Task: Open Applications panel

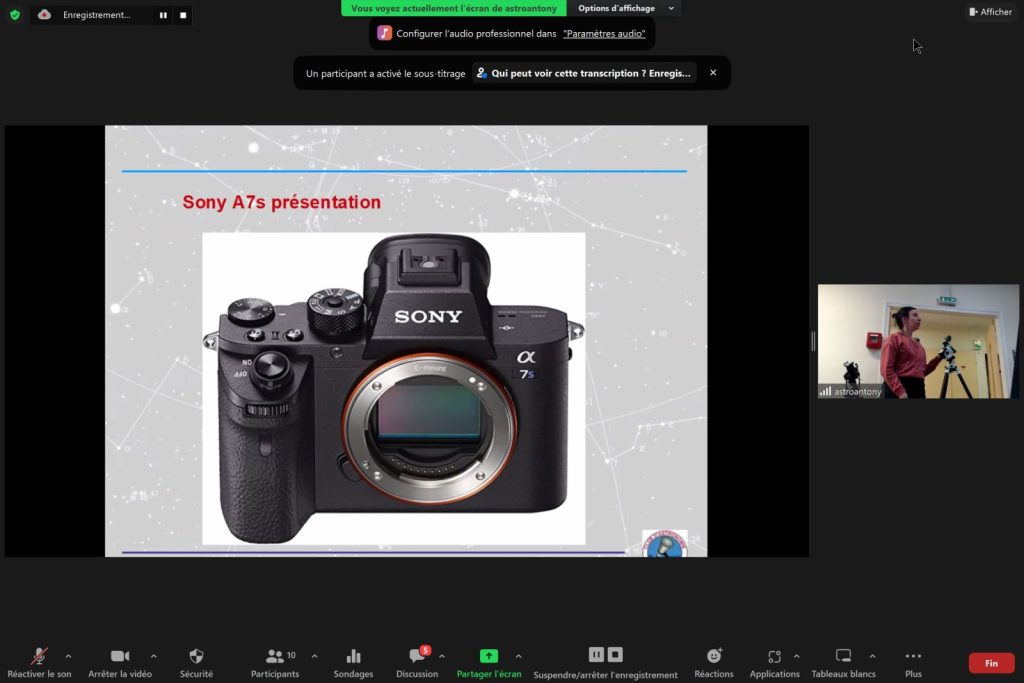Action: coord(775,663)
